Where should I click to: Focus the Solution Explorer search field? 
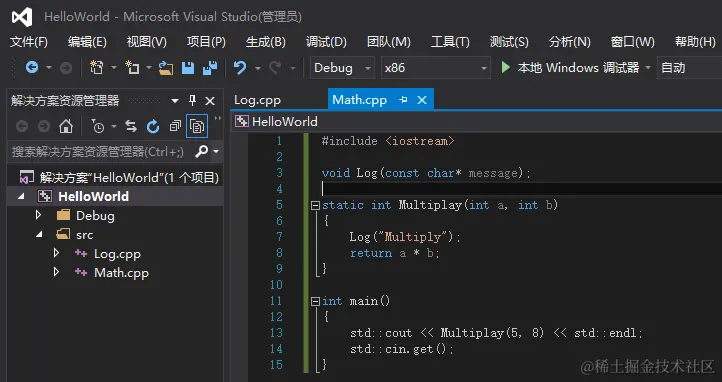[98, 151]
